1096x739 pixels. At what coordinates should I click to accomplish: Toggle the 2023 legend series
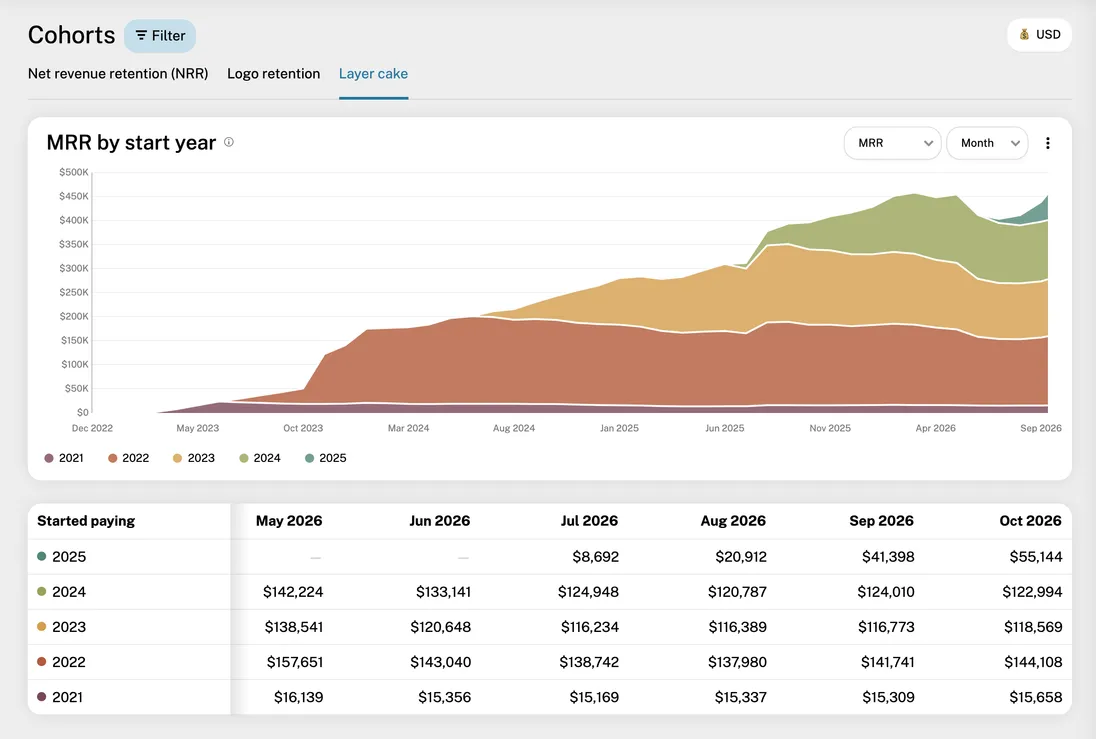(x=194, y=458)
